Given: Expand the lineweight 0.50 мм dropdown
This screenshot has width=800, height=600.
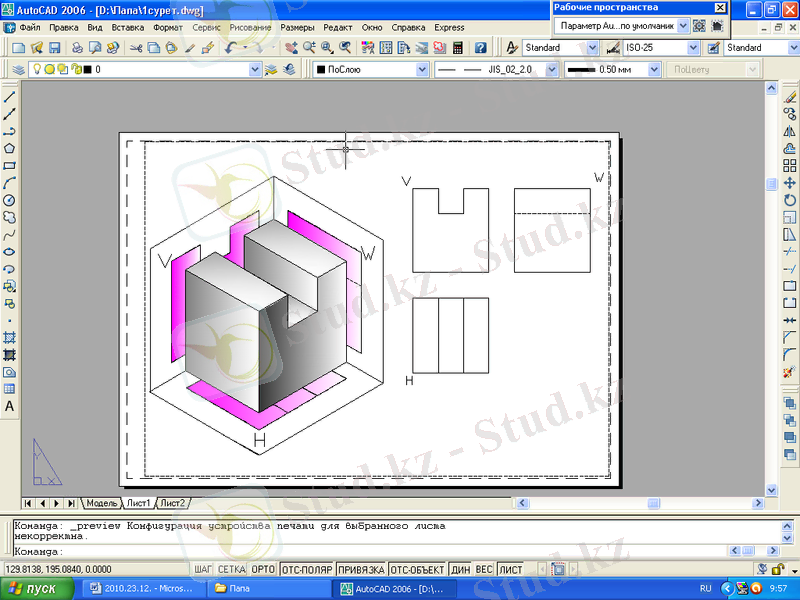Looking at the screenshot, I should [x=654, y=70].
